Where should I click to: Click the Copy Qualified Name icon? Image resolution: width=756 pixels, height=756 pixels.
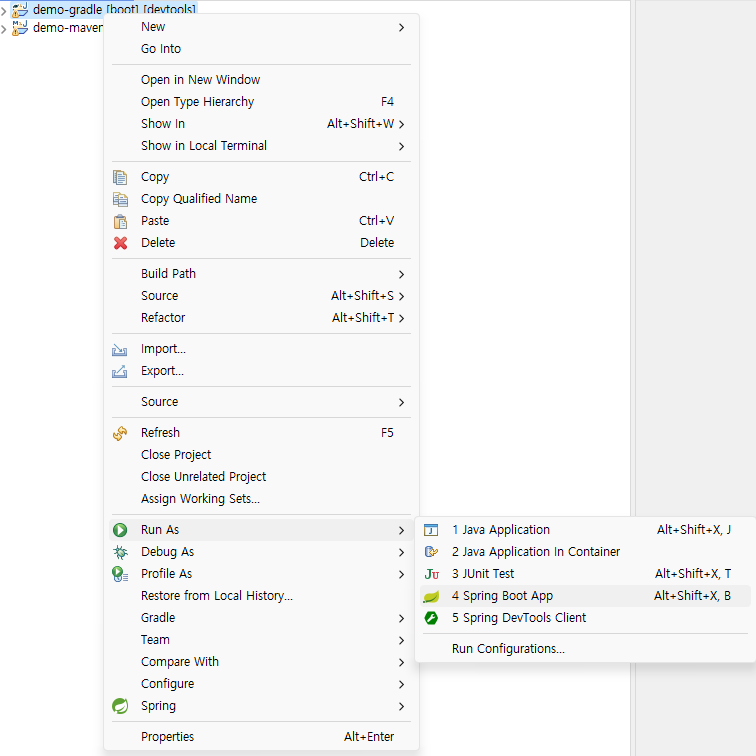click(x=120, y=199)
